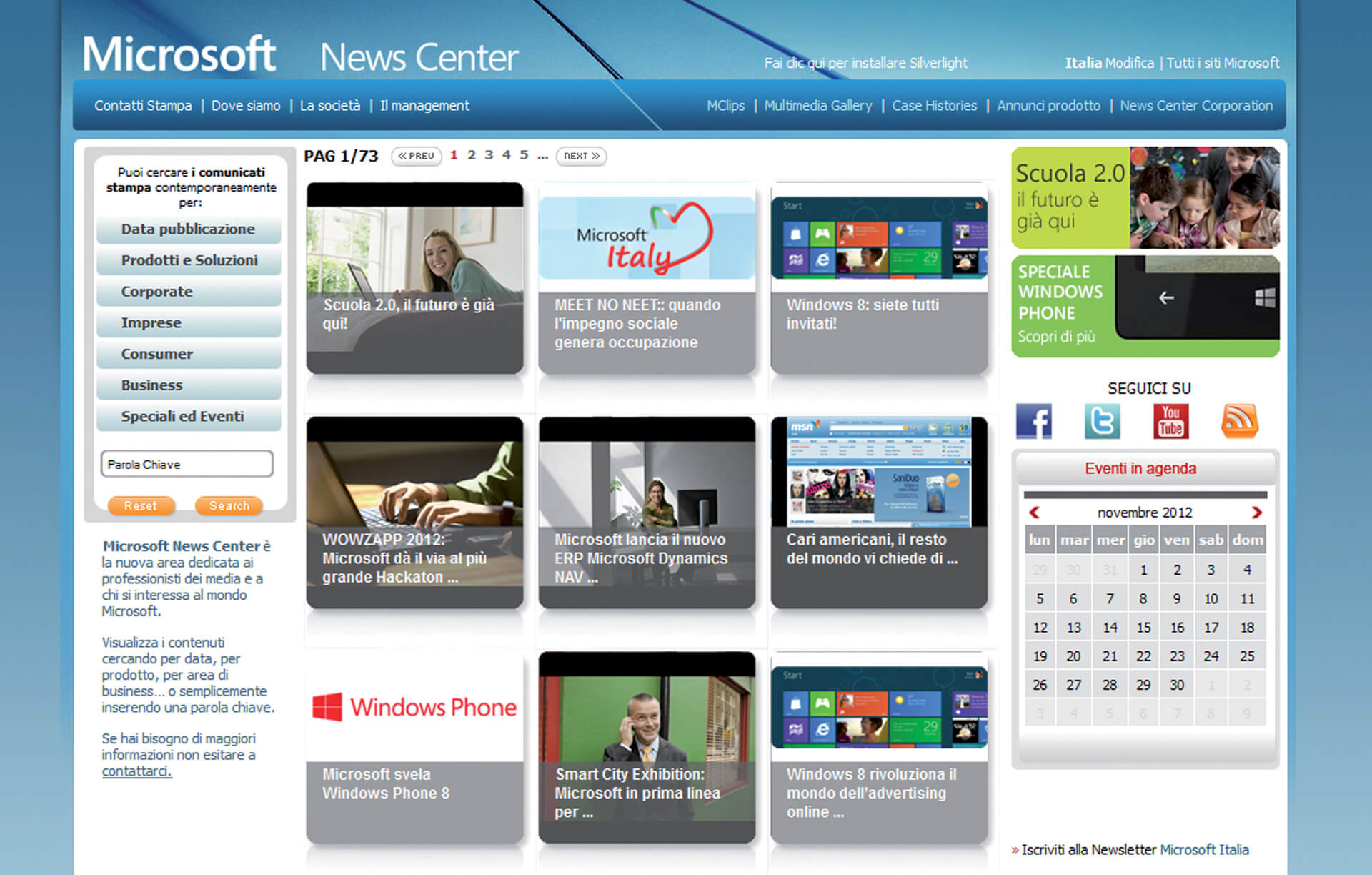Open the MClips menu item
The height and width of the screenshot is (875, 1372).
tap(725, 106)
